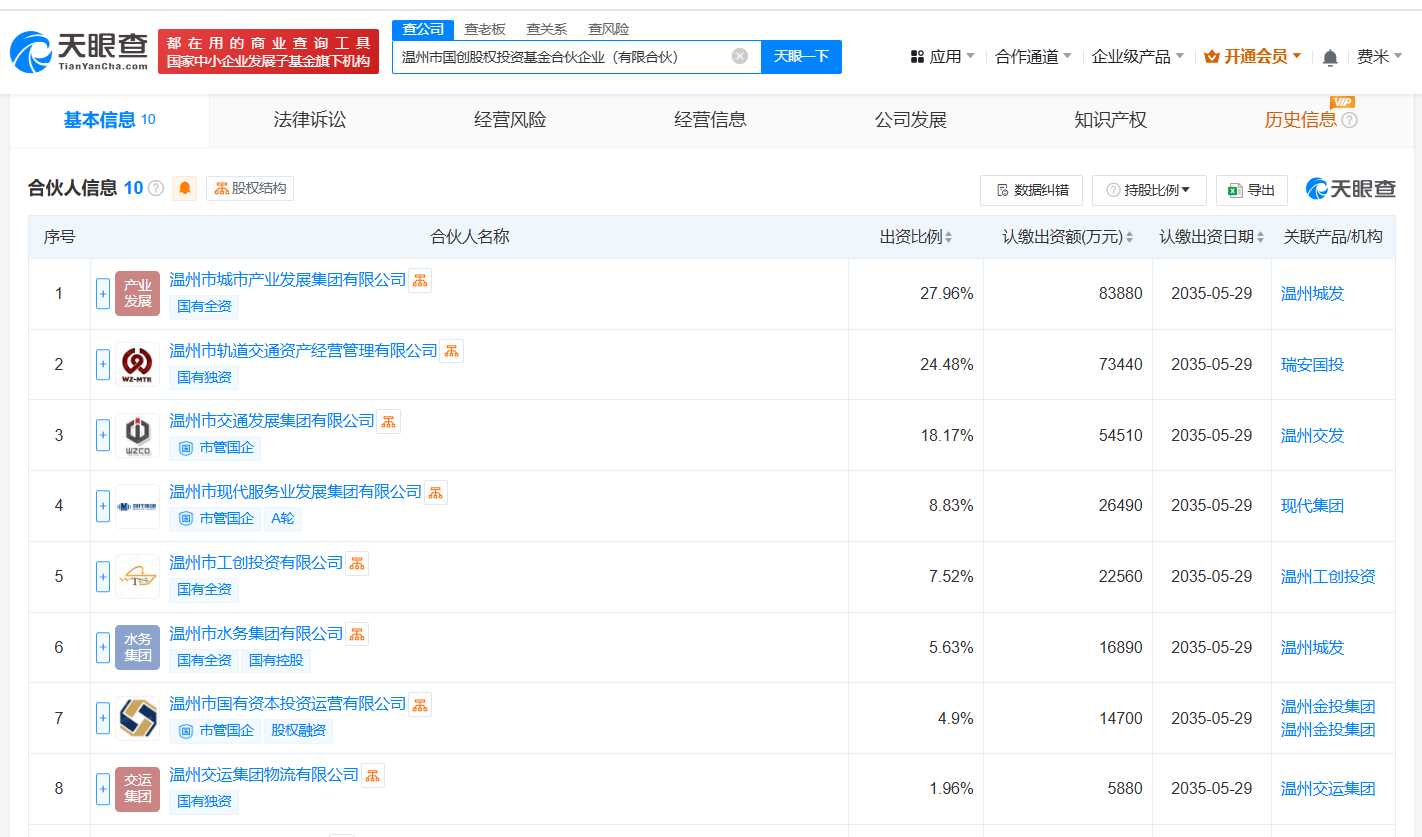
Task: Open equity chart icon for 温州市城市产业发展集团有限公司
Action: pos(420,280)
